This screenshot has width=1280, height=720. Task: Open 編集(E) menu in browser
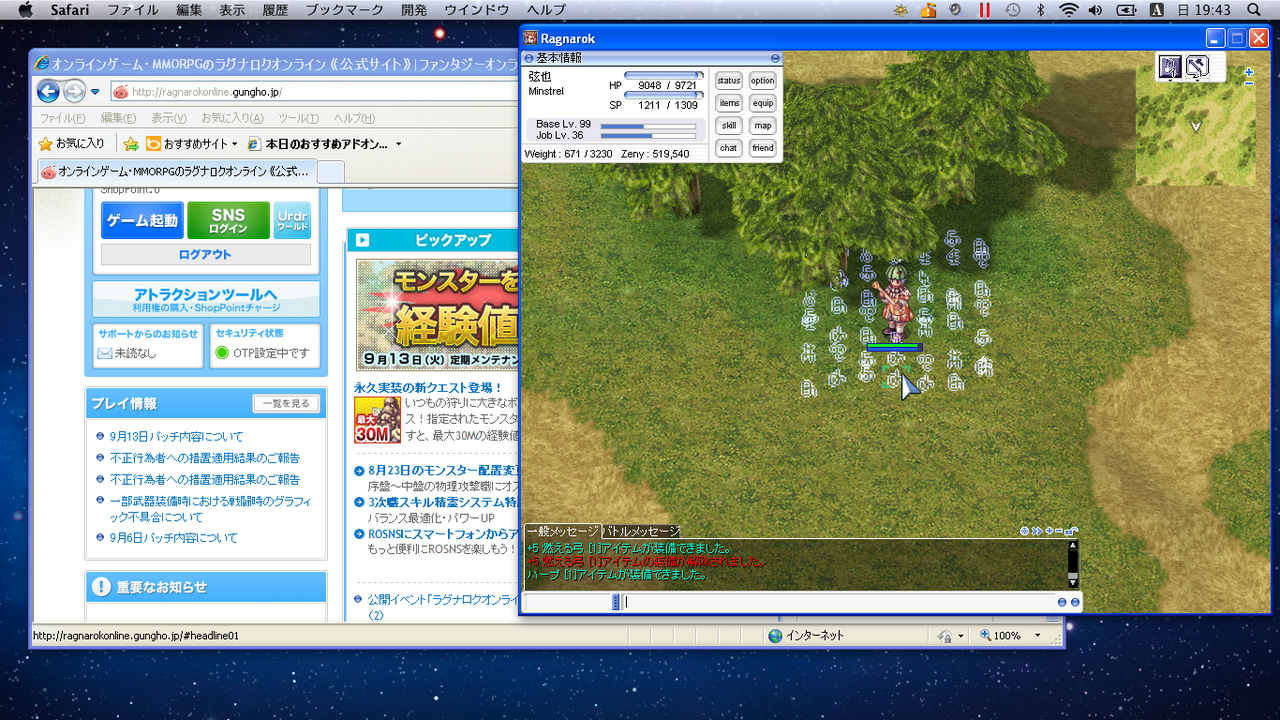point(118,118)
